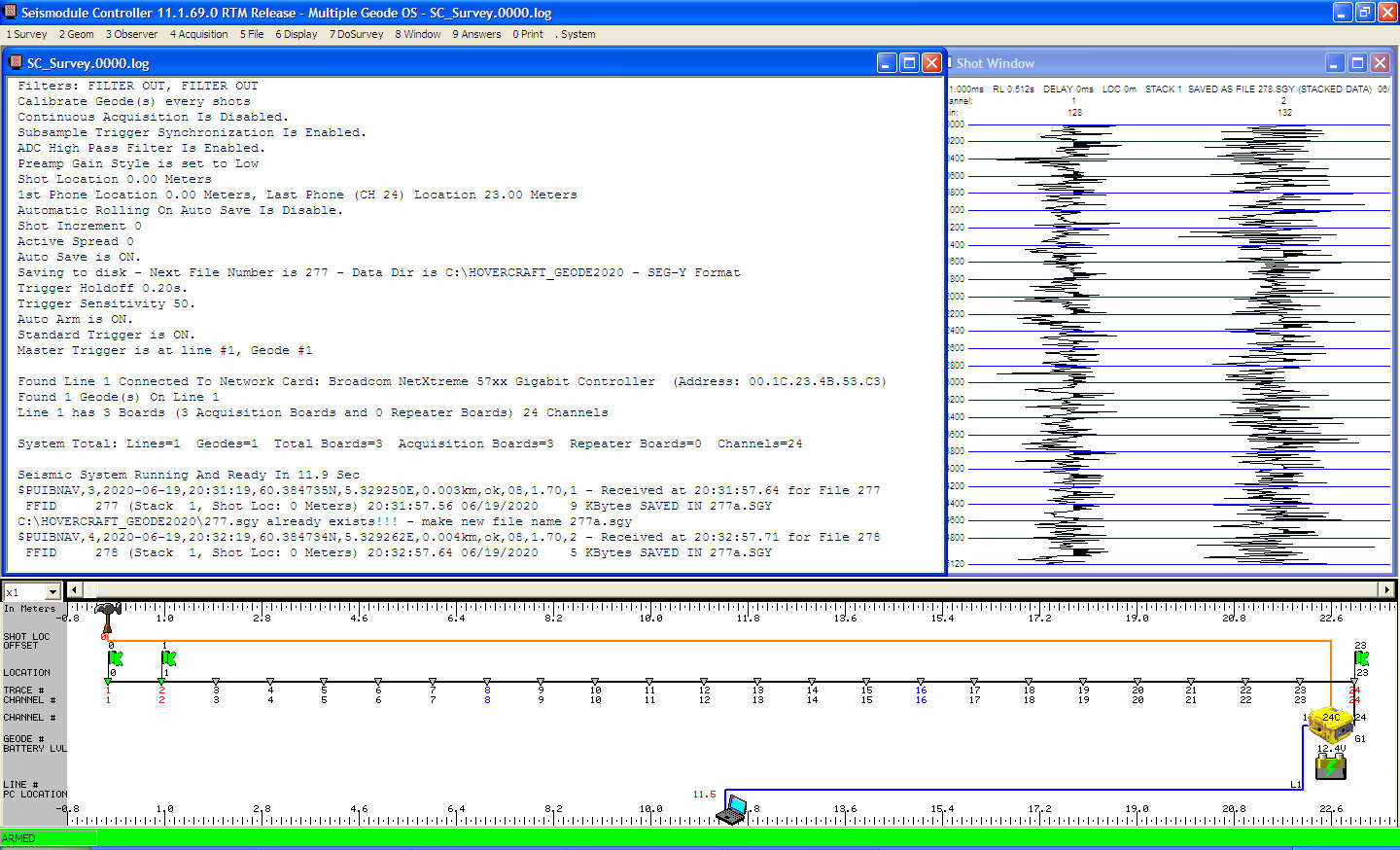Screen dimensions: 1400x850
Task: Open the 9 Answers menu
Action: coord(476,34)
